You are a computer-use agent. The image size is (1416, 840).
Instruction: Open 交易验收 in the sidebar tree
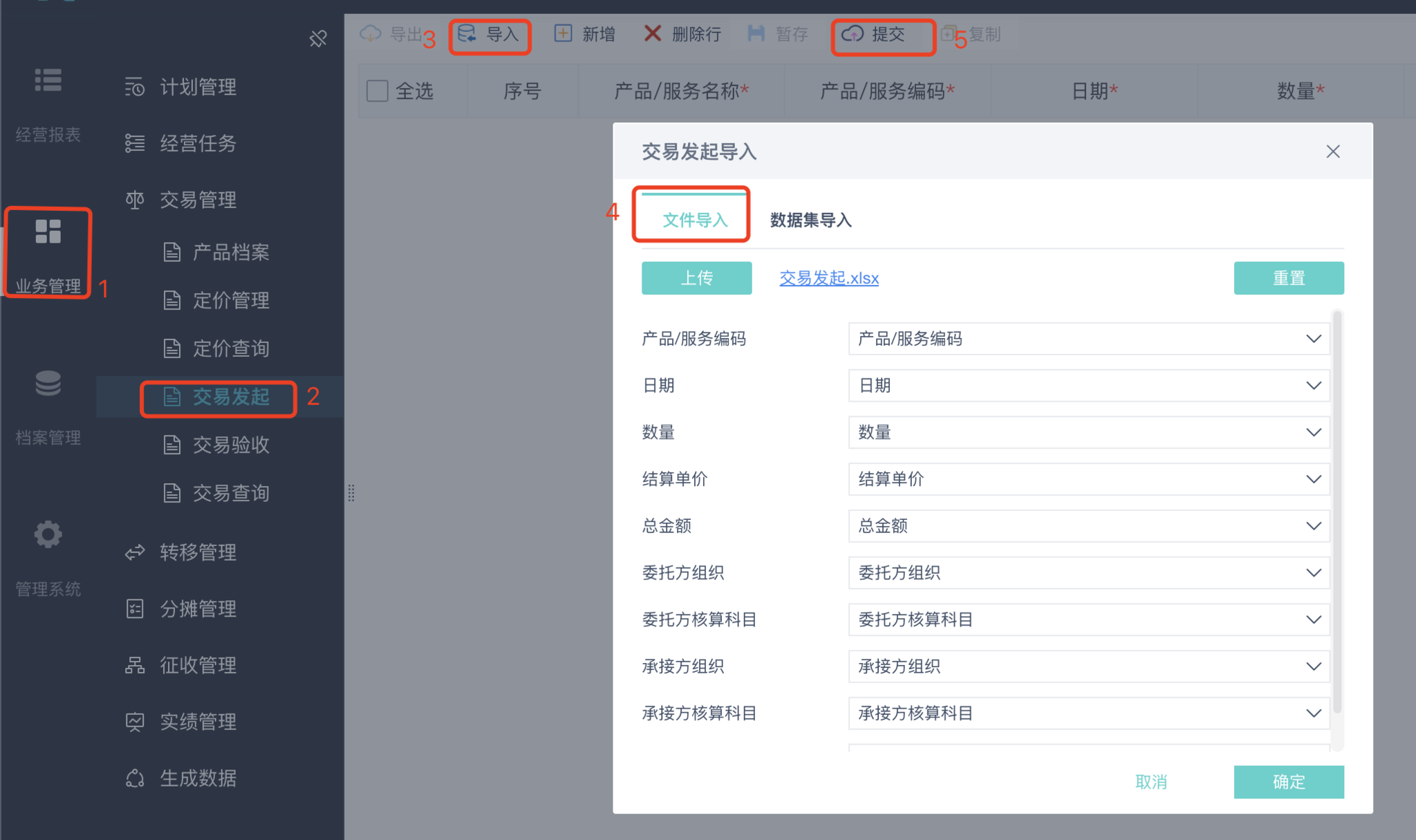click(230, 445)
